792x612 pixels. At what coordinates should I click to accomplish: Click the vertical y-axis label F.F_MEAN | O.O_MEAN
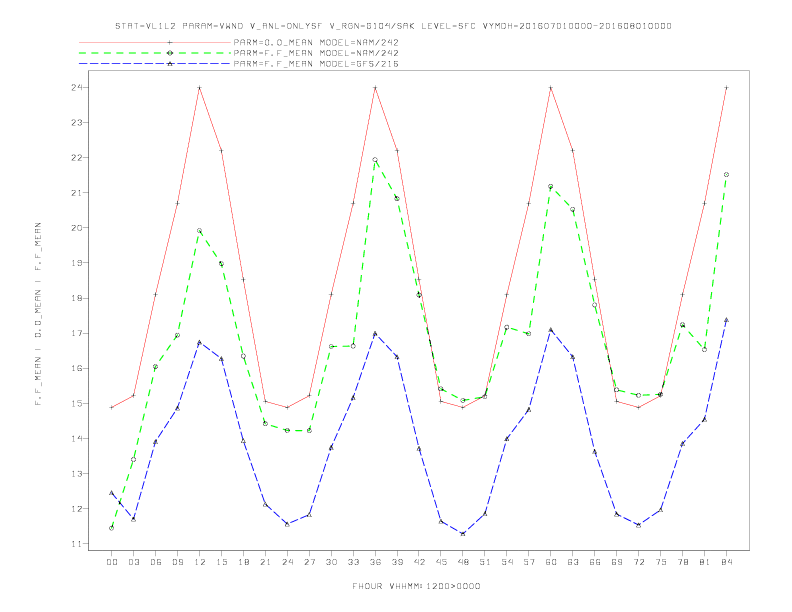(x=38, y=314)
